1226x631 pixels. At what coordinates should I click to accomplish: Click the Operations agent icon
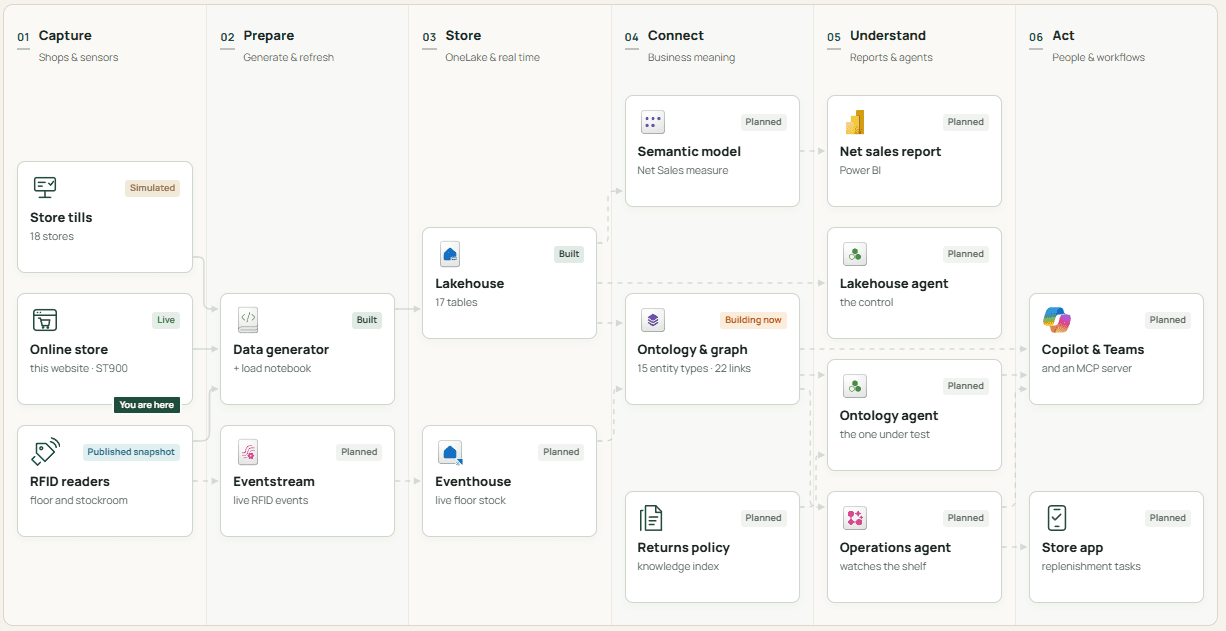click(854, 518)
